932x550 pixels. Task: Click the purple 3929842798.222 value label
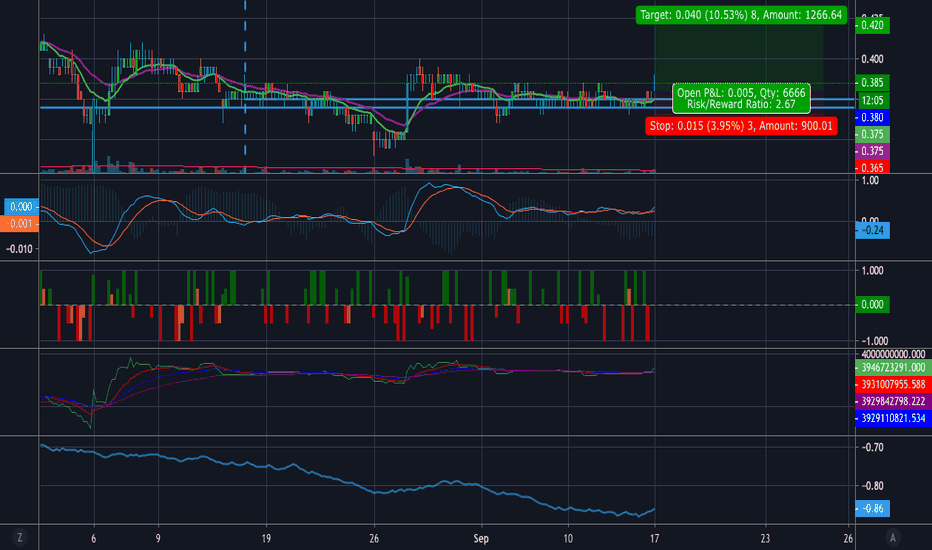pyautogui.click(x=893, y=401)
